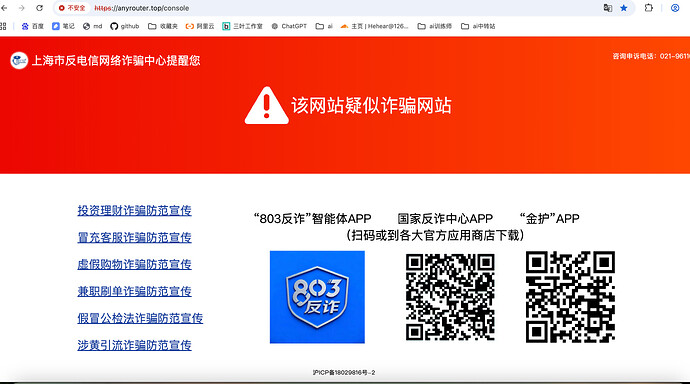Image resolution: width=690 pixels, height=384 pixels.
Task: Open 投资理财诈骗防范宣传 link
Action: (x=134, y=211)
